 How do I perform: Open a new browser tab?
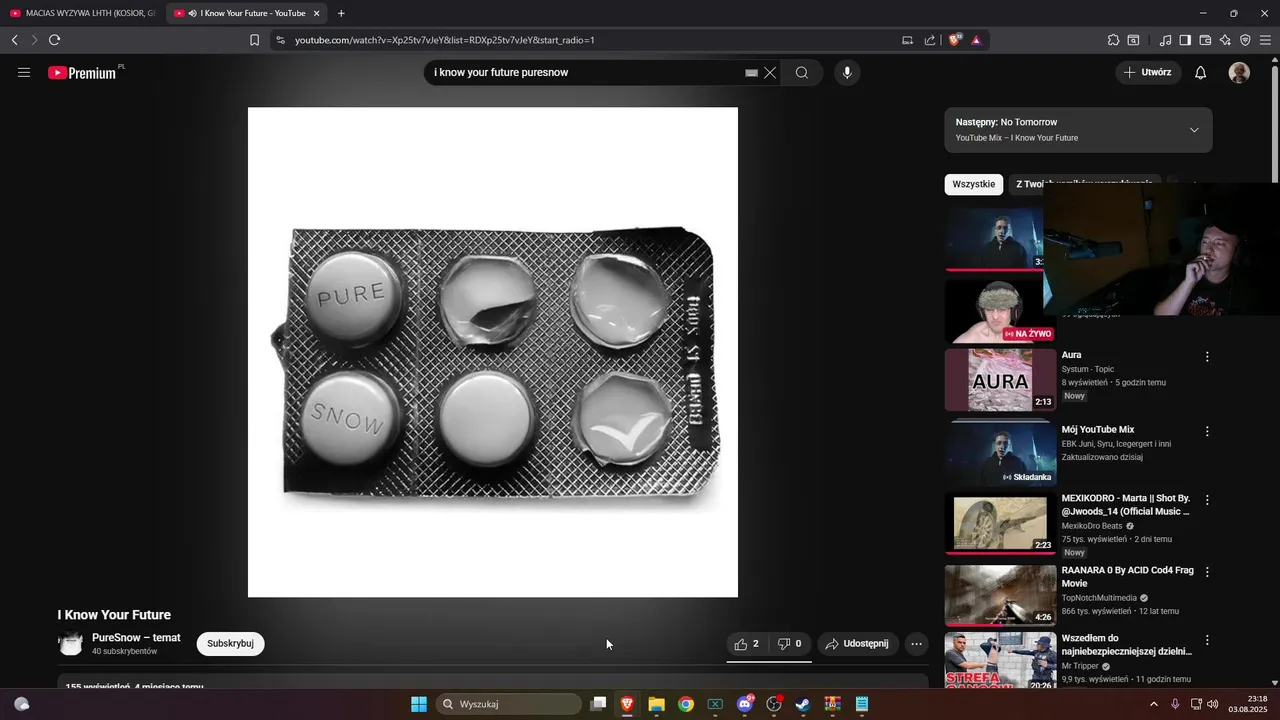click(341, 13)
